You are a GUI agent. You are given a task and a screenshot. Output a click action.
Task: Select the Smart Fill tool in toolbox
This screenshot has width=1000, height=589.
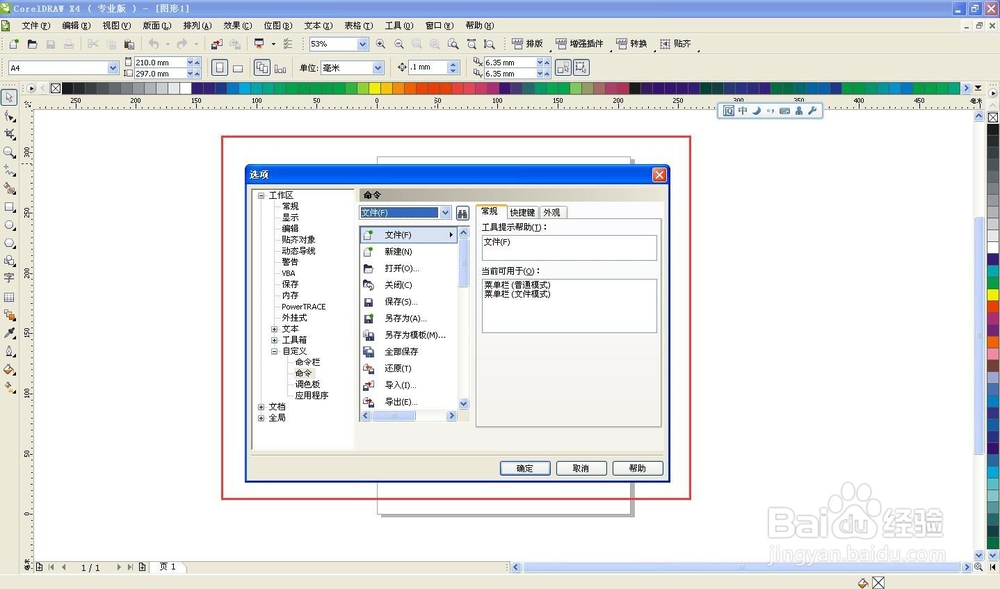point(9,189)
